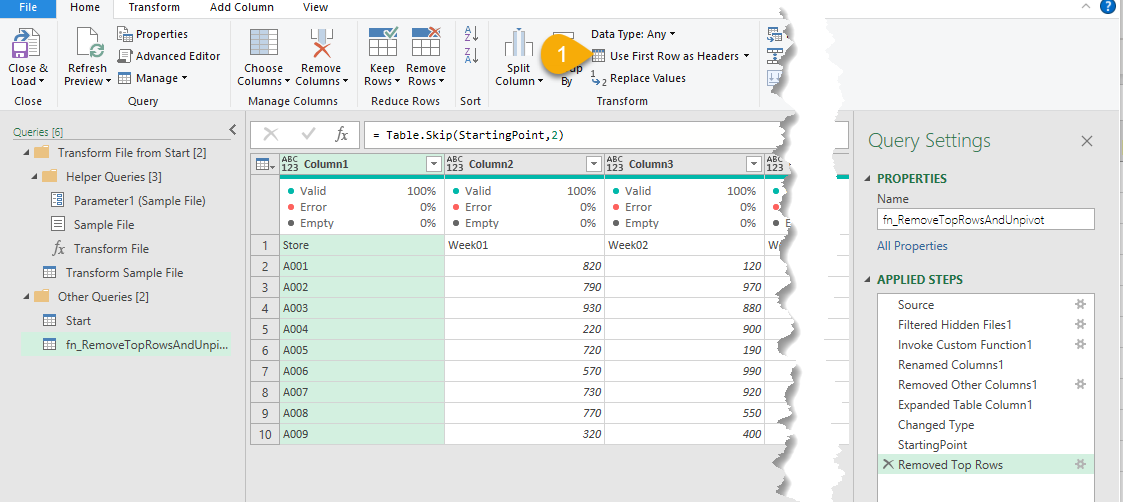Click the Remove Columns icon

[320, 45]
